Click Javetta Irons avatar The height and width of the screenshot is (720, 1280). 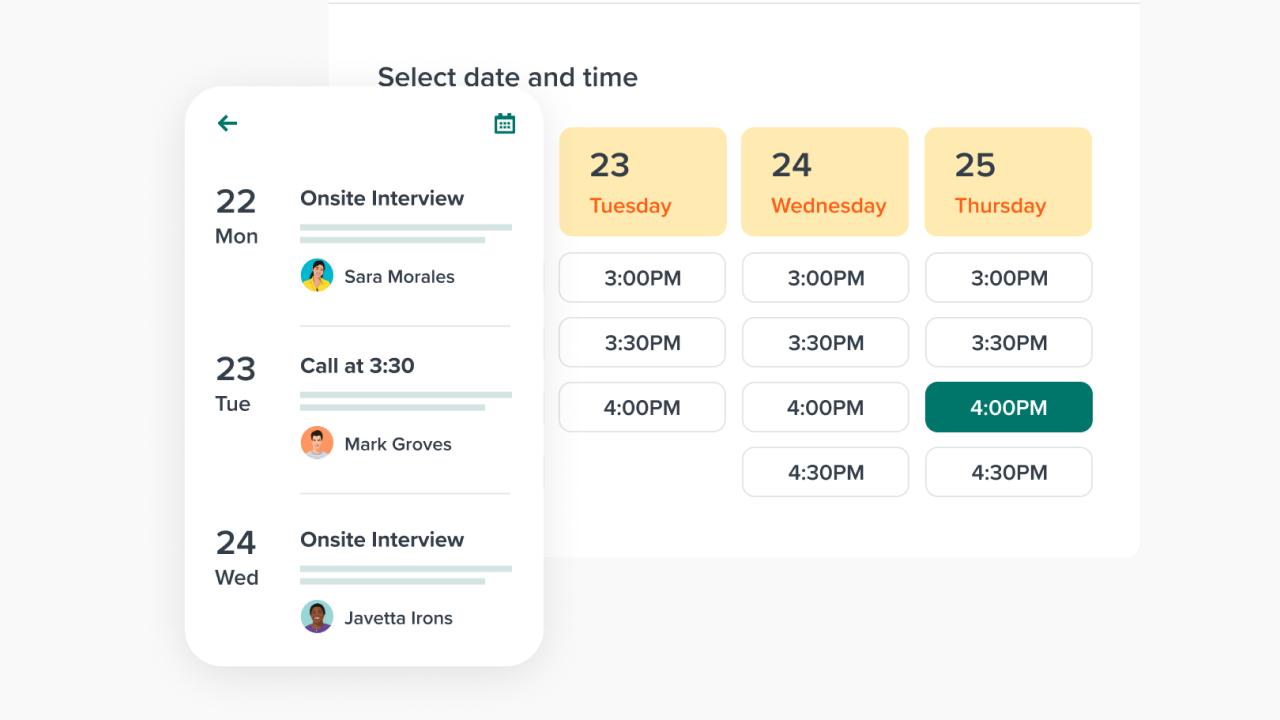coord(317,617)
